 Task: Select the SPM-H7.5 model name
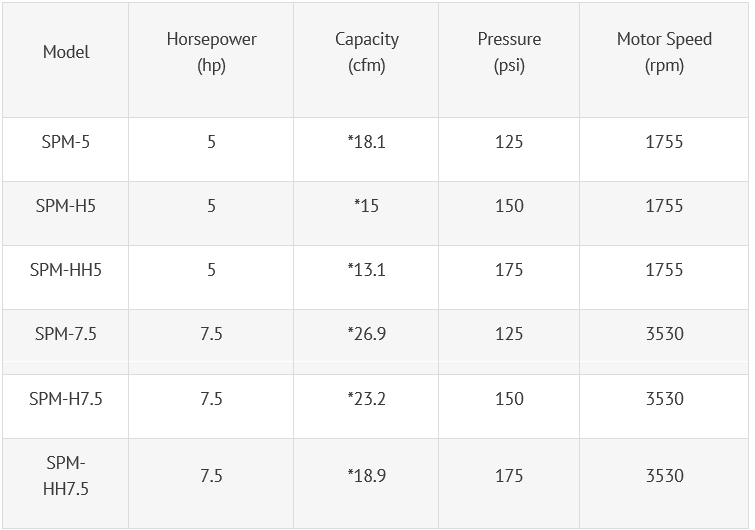click(x=66, y=399)
